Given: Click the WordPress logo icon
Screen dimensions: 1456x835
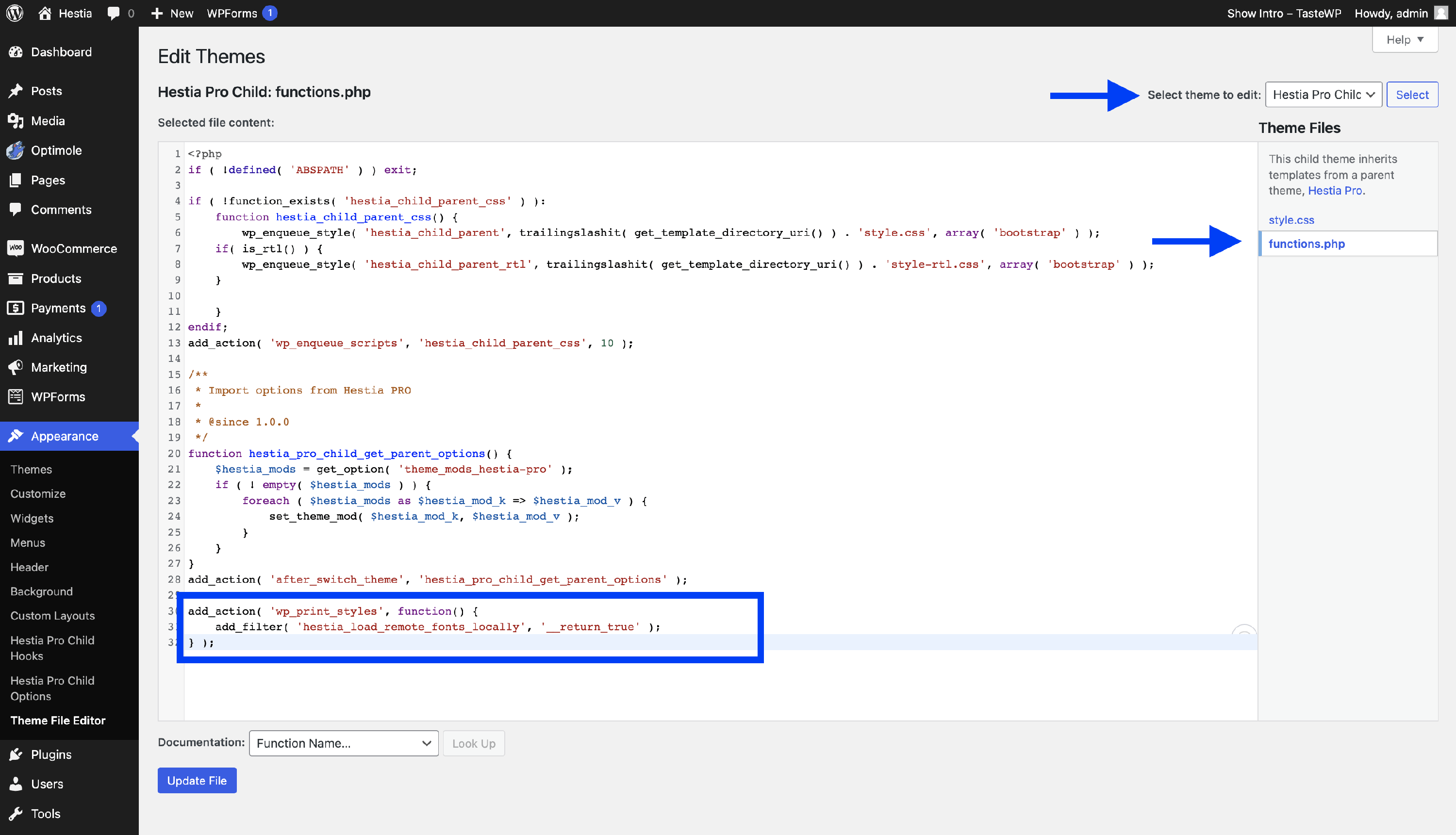Looking at the screenshot, I should [15, 13].
